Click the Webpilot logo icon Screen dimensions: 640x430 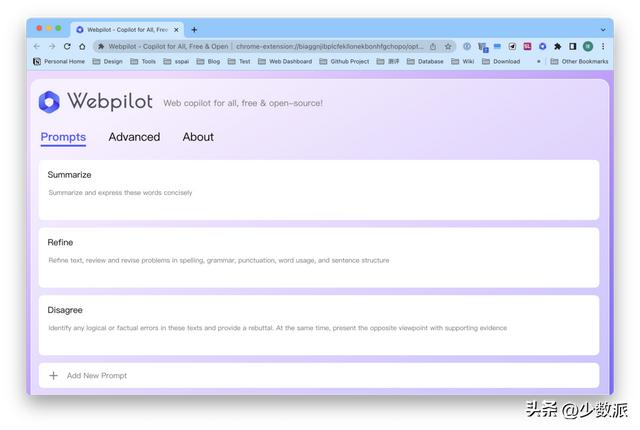point(49,102)
